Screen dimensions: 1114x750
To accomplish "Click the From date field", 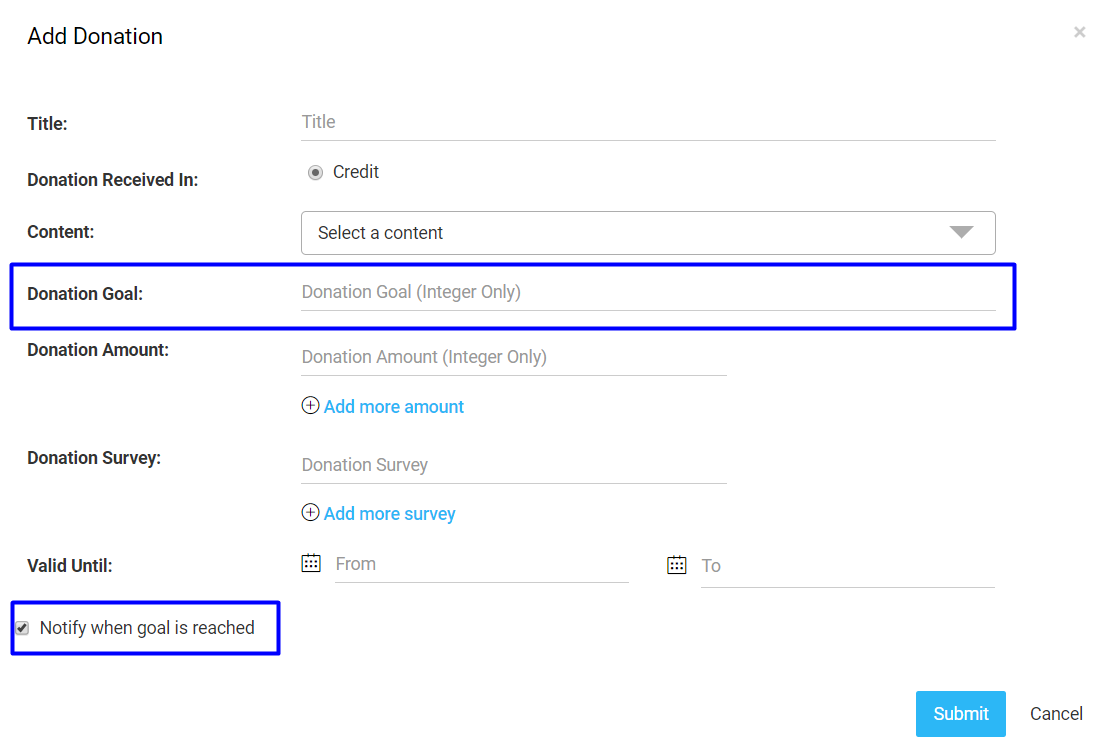I will click(x=482, y=565).
